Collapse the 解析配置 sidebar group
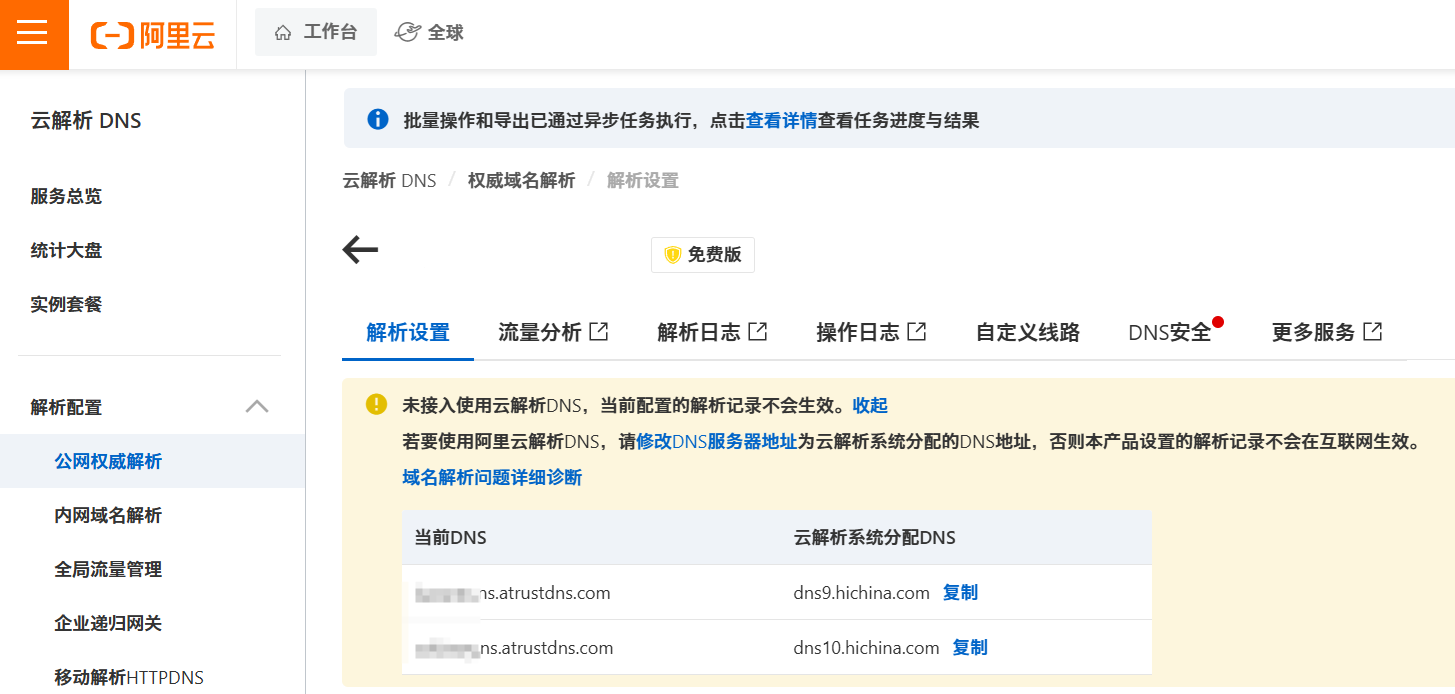The width and height of the screenshot is (1455, 694). [150, 407]
